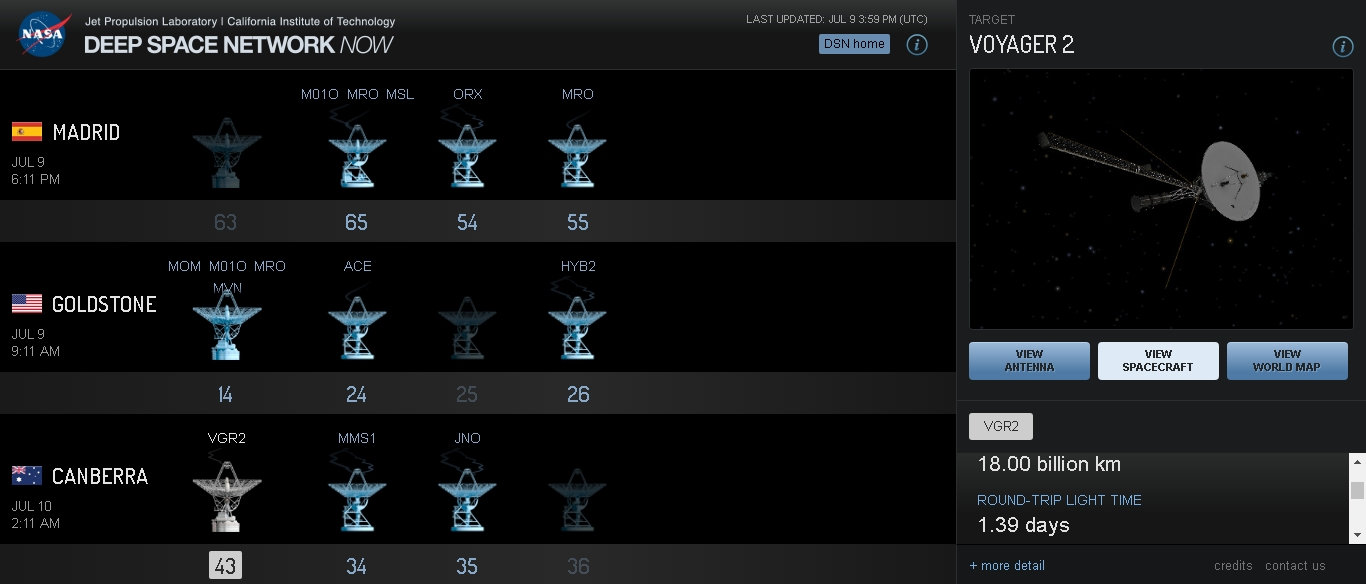Select Goldstone antenna dish 14
1366x584 pixels.
point(225,324)
